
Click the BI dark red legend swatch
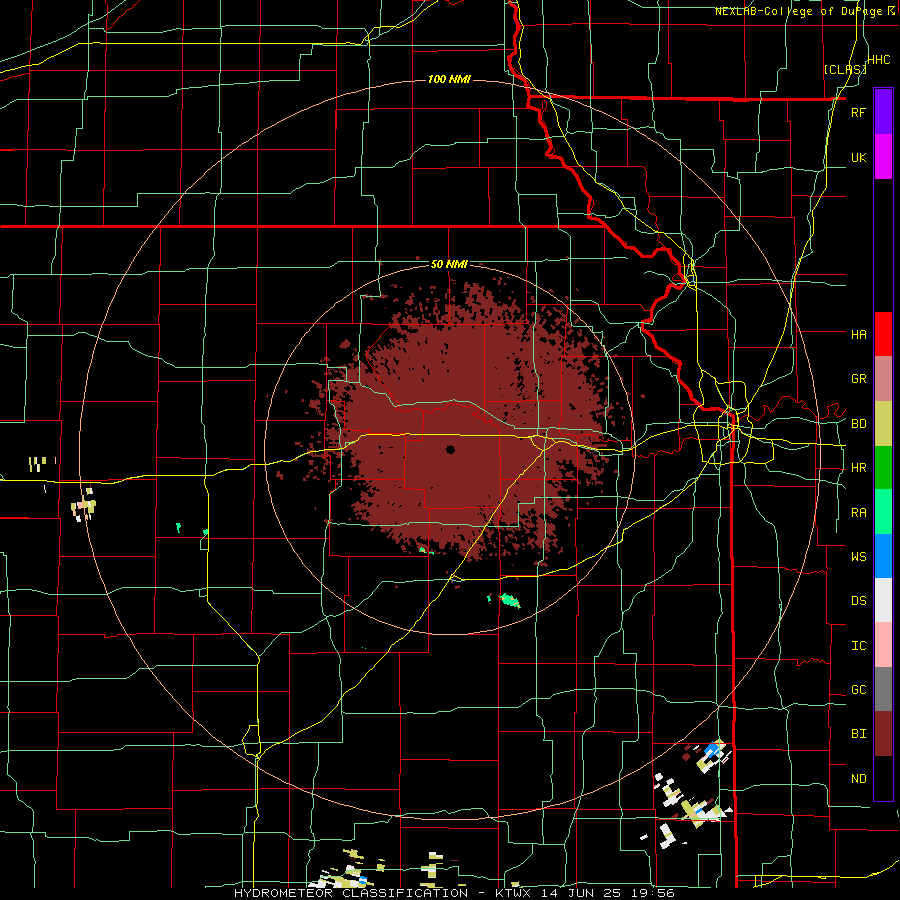883,734
